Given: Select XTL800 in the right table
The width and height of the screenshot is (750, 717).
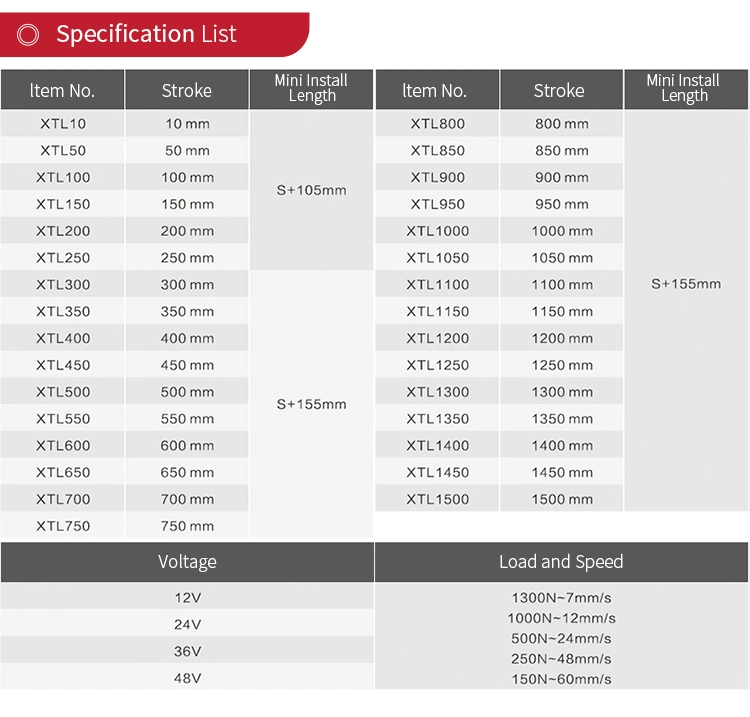Looking at the screenshot, I should click(x=438, y=124).
